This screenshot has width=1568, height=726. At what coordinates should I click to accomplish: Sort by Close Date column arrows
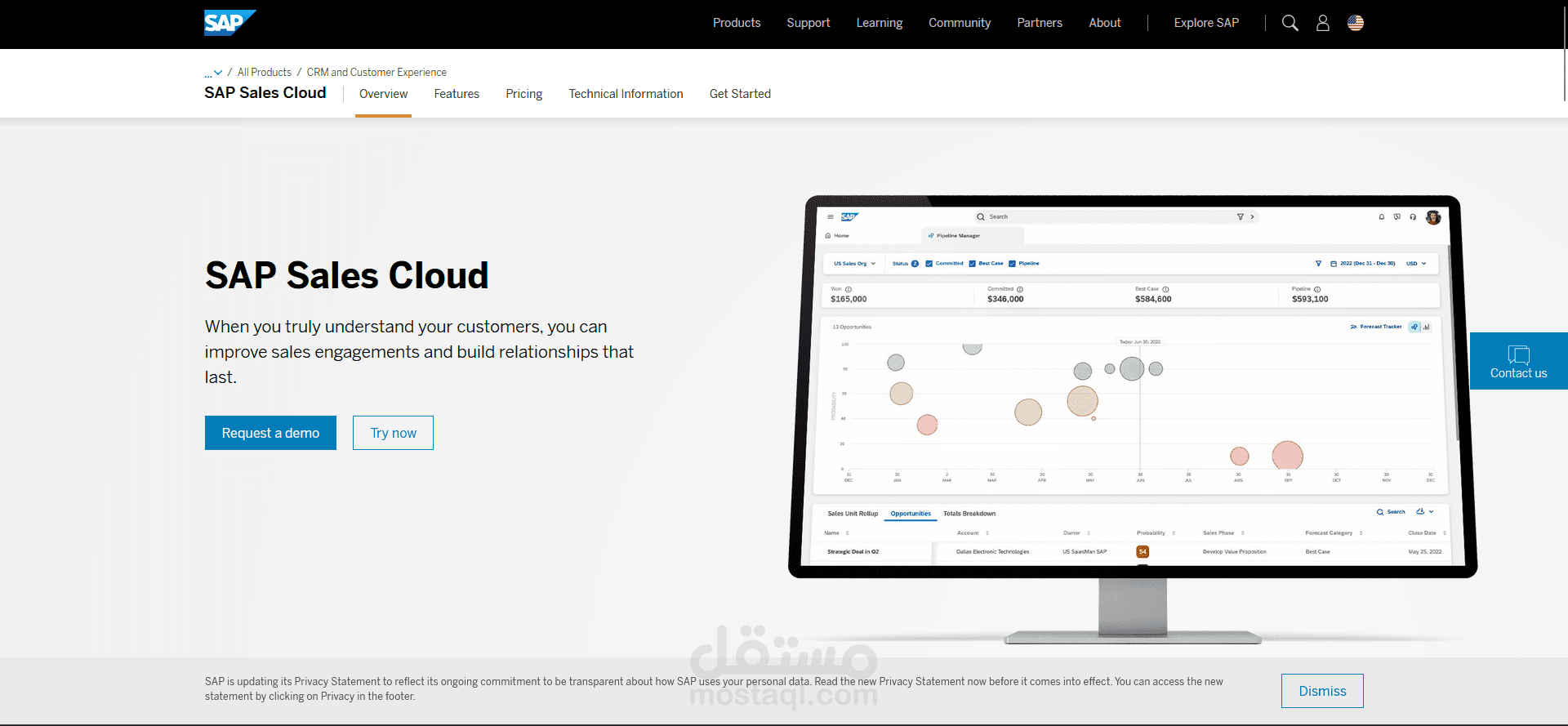(1444, 533)
